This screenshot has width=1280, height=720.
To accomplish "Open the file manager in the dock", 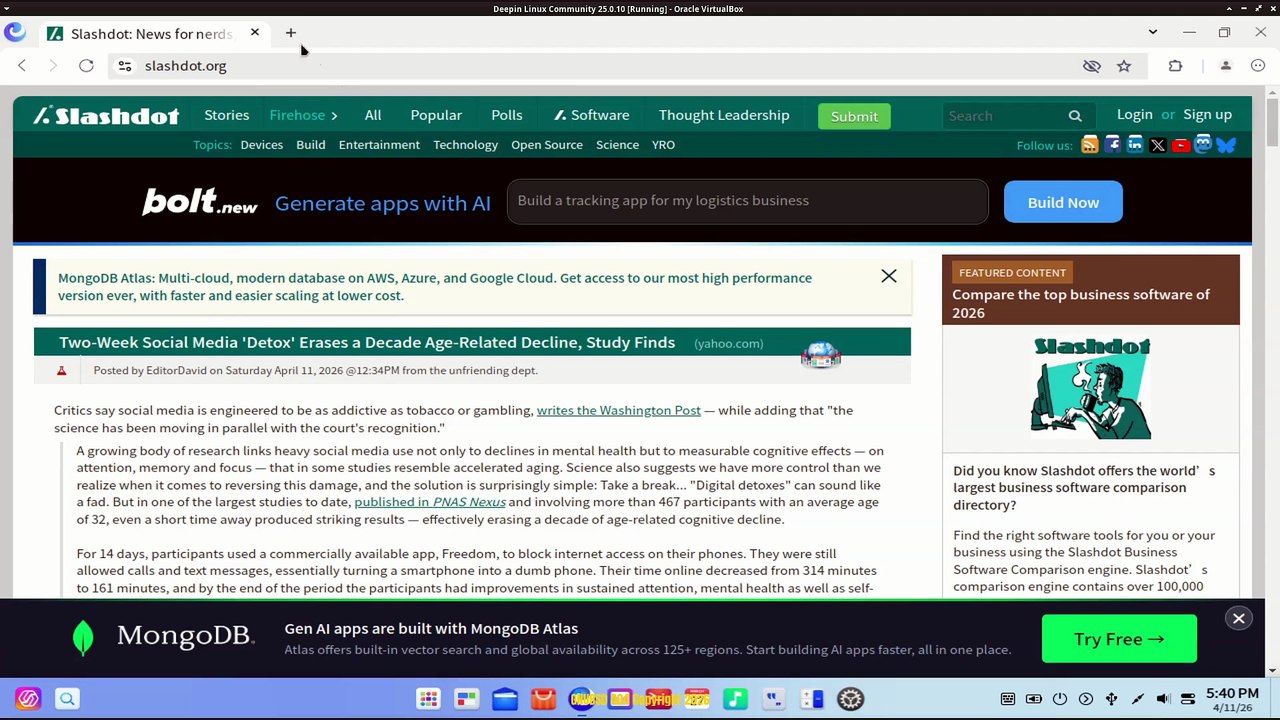I will point(505,699).
